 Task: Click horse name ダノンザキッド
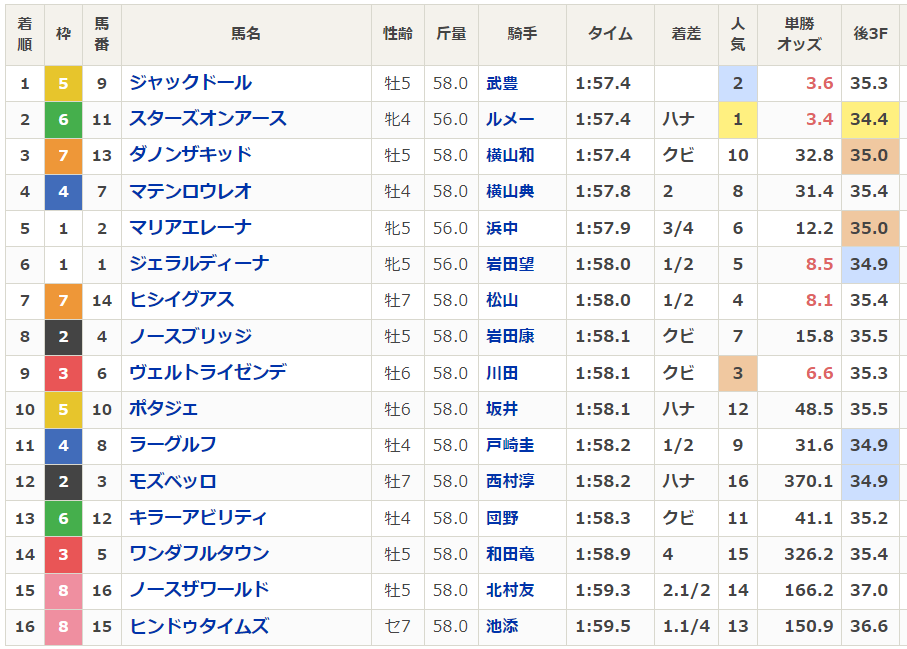click(190, 155)
